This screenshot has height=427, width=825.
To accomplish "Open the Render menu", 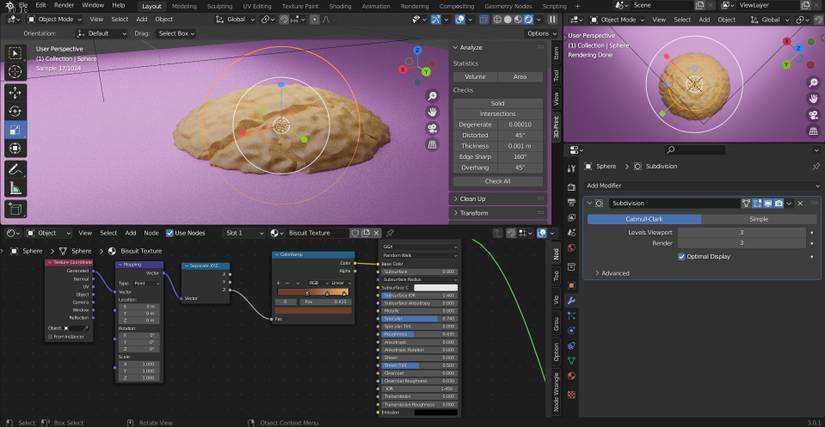I will (x=64, y=5).
